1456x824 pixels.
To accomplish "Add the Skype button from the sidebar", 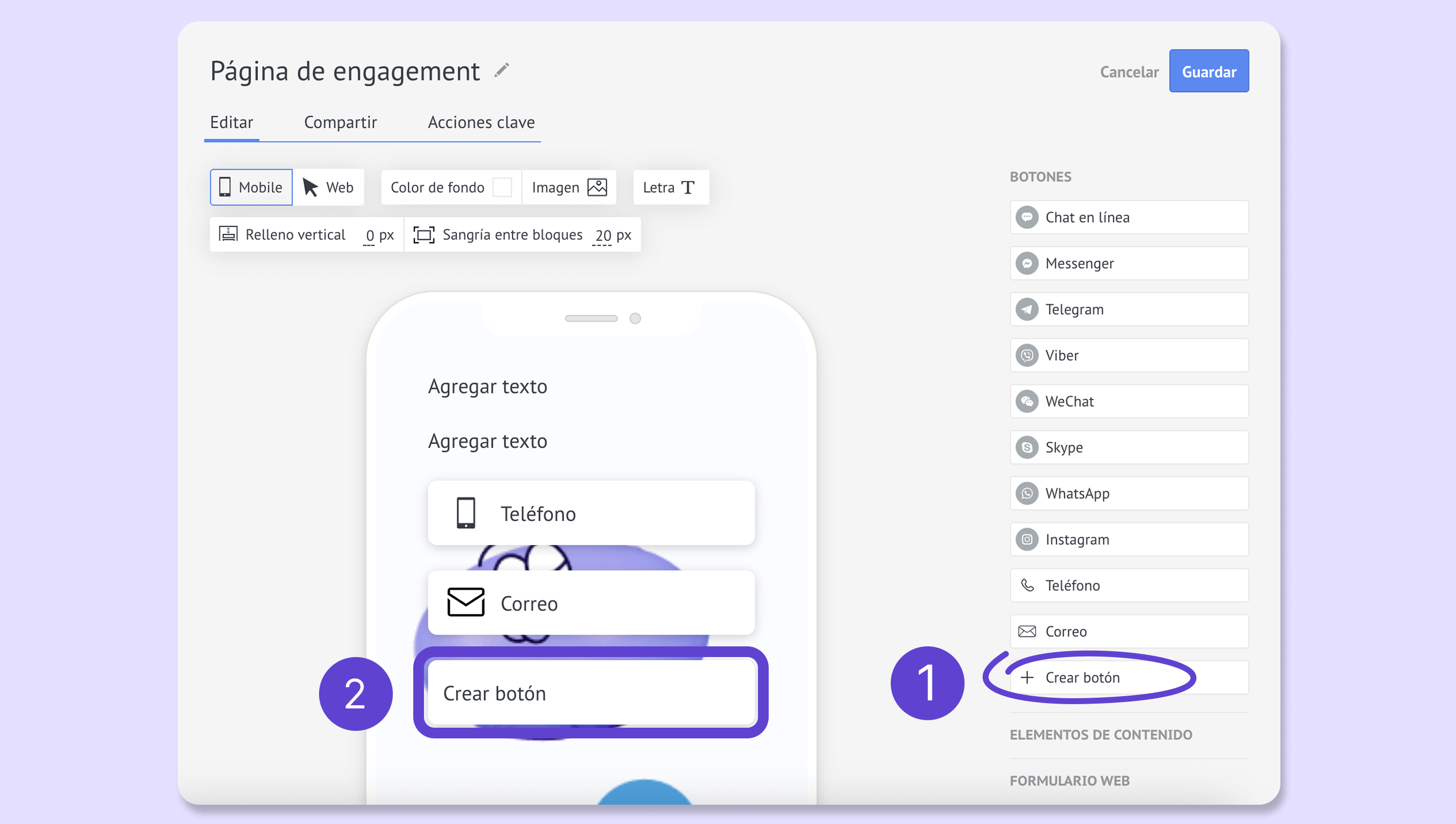I will 1128,448.
